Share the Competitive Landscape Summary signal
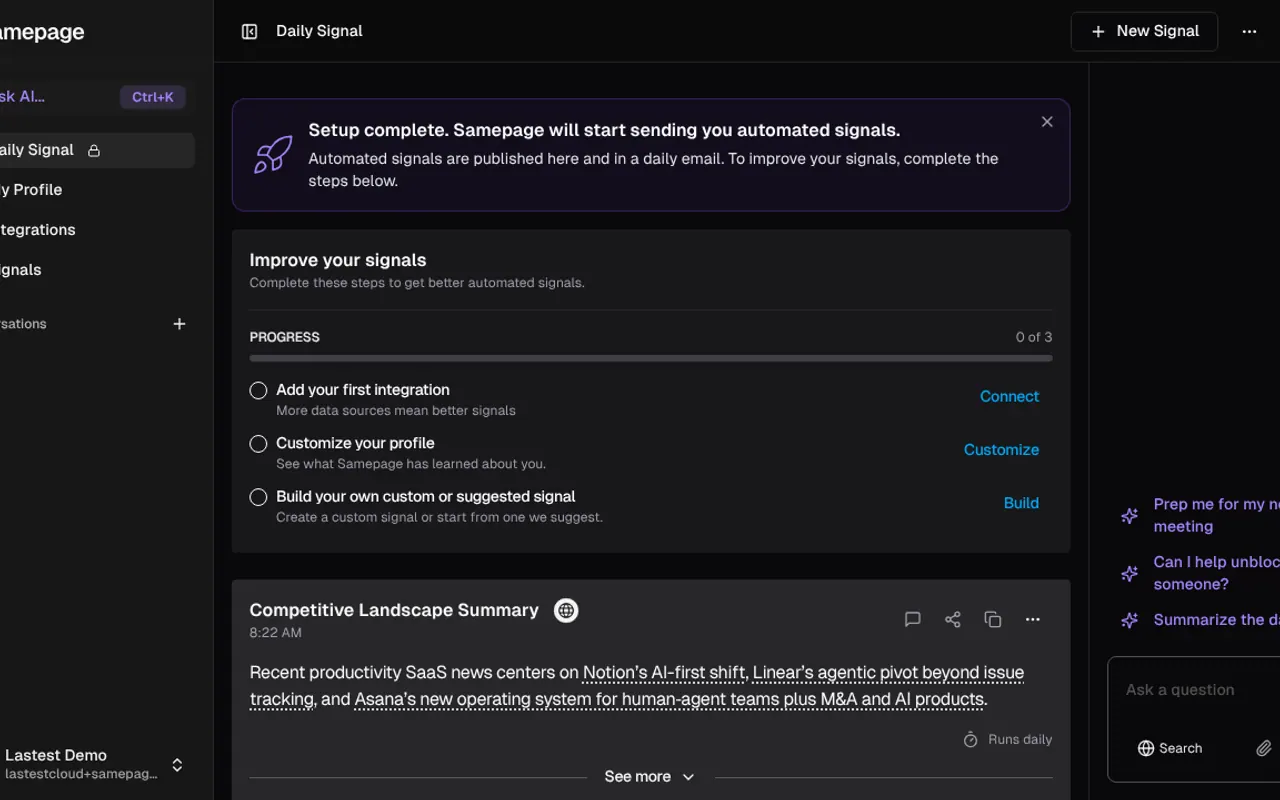Image resolution: width=1280 pixels, height=800 pixels. [x=952, y=620]
